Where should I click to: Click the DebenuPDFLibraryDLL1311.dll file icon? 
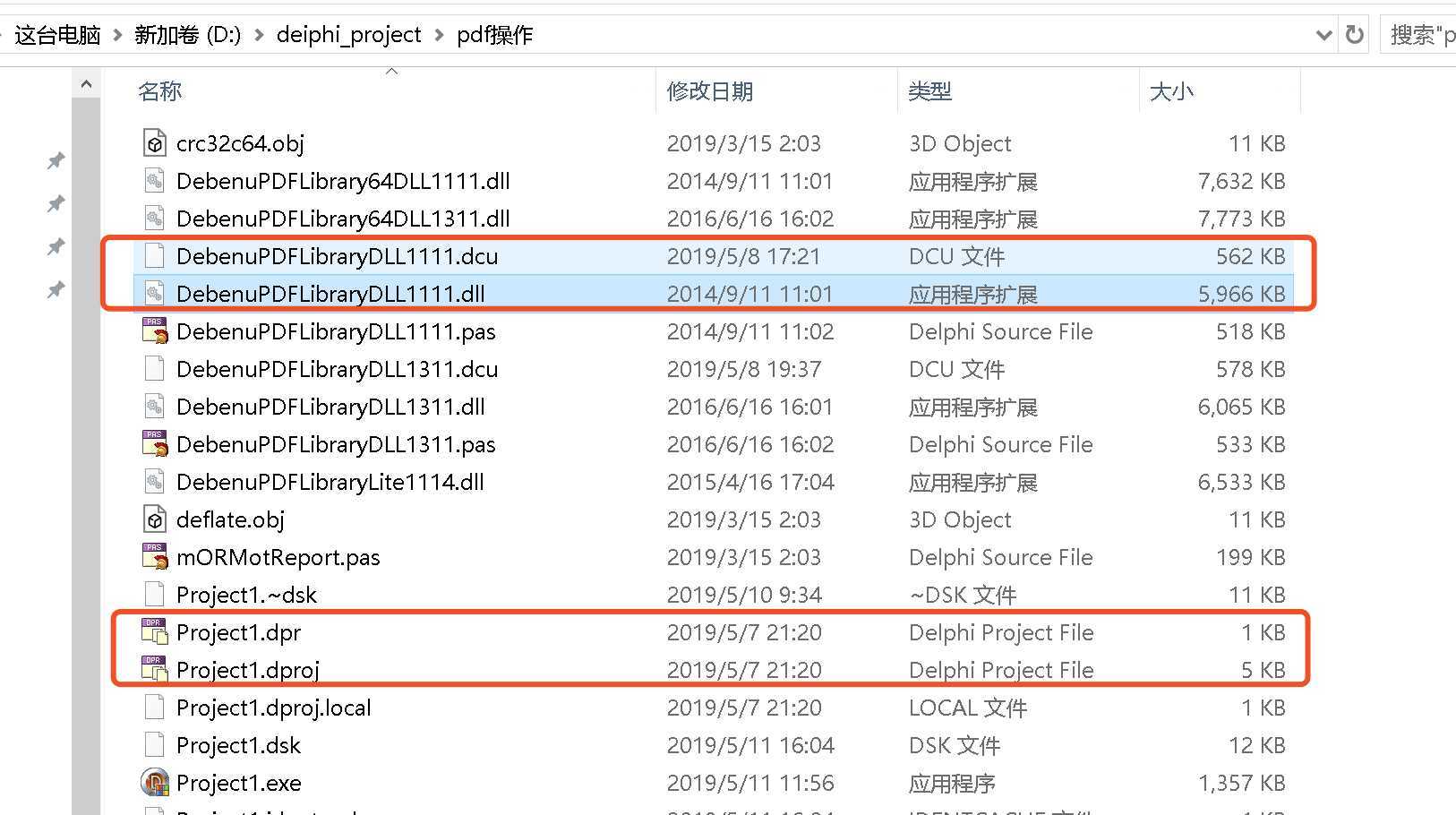pos(155,407)
